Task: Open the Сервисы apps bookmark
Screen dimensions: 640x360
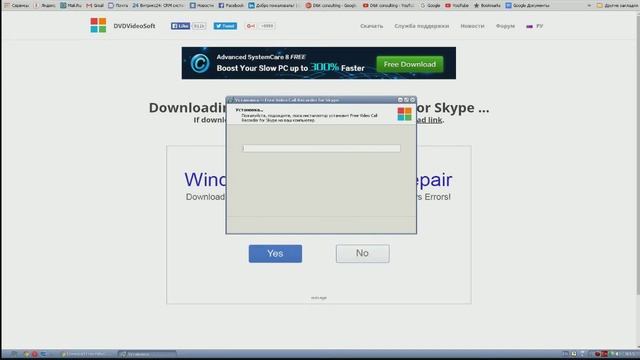Action: click(16, 5)
